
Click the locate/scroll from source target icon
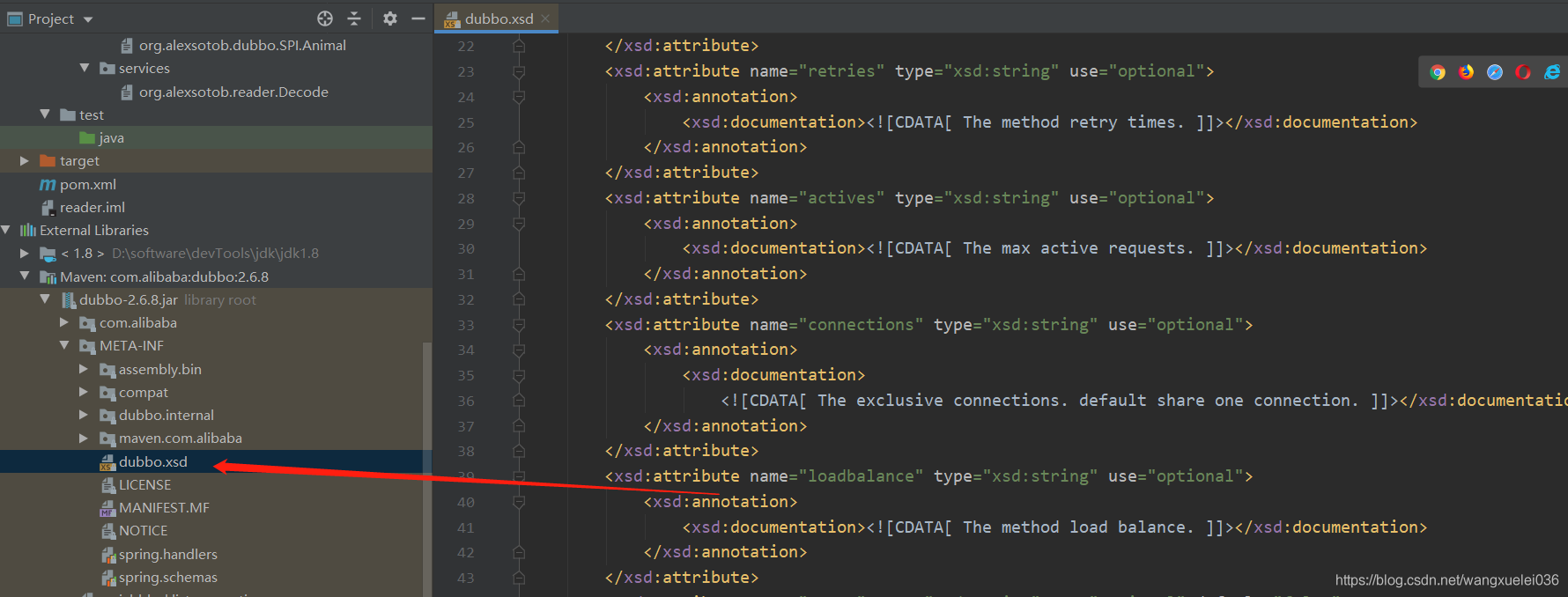click(325, 18)
